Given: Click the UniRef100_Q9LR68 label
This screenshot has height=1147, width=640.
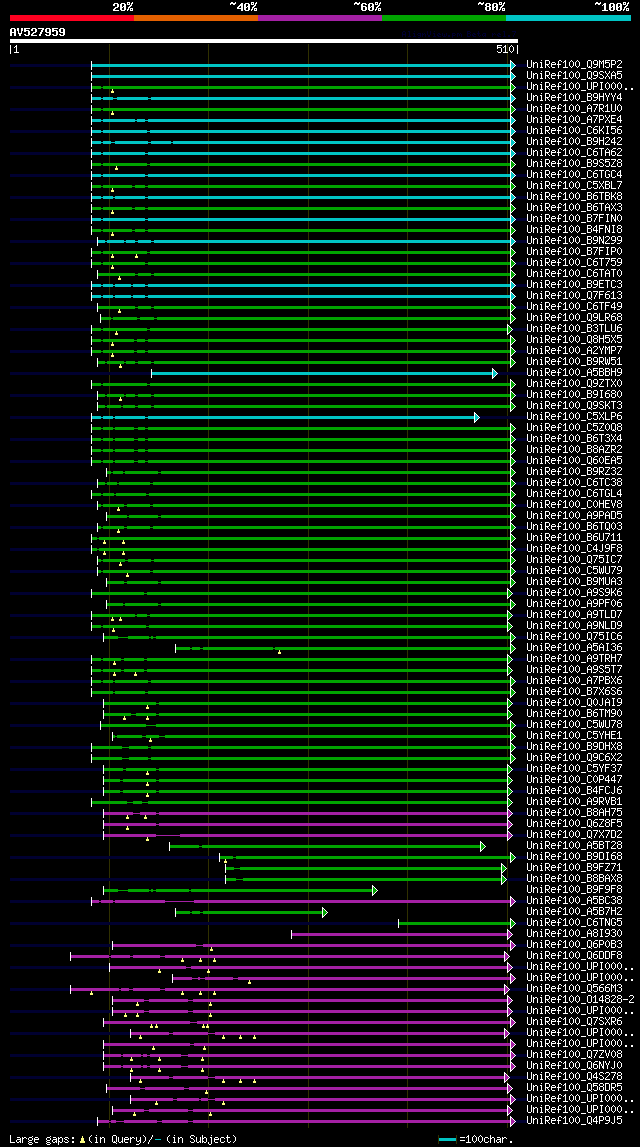Looking at the screenshot, I should (x=574, y=317).
